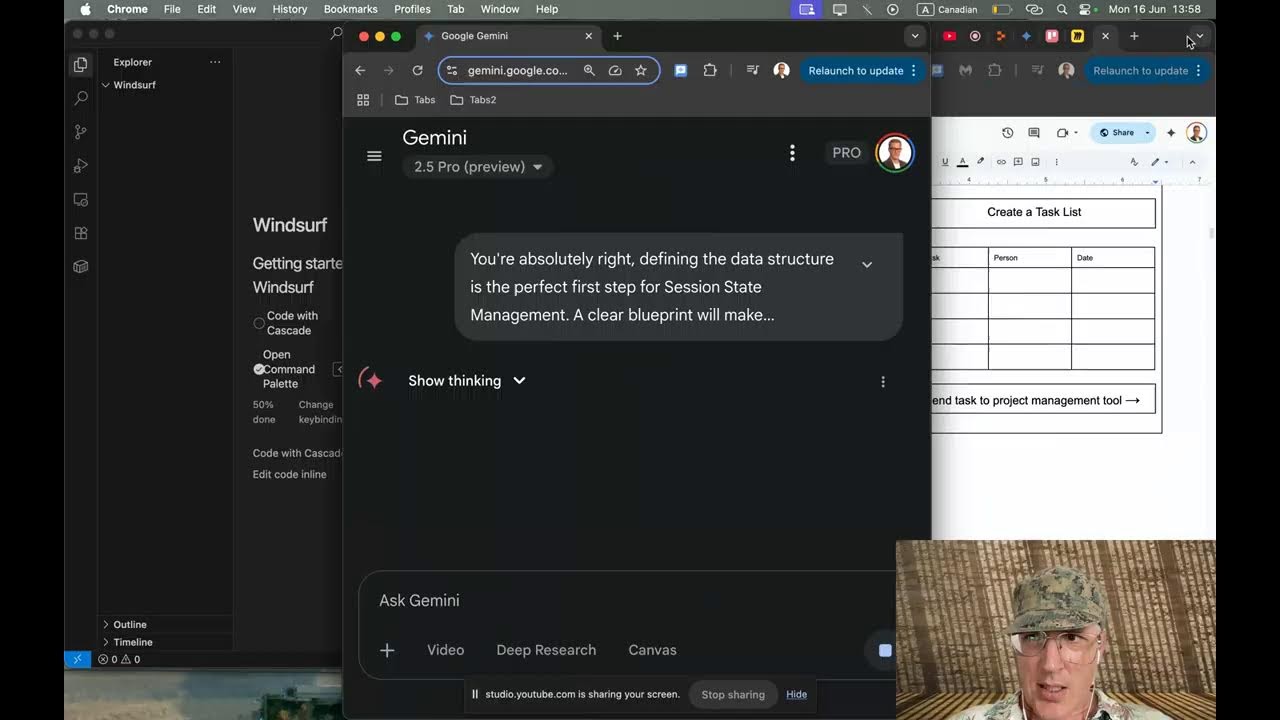
Task: Open Search view in Windsurf activity bar
Action: (81, 98)
